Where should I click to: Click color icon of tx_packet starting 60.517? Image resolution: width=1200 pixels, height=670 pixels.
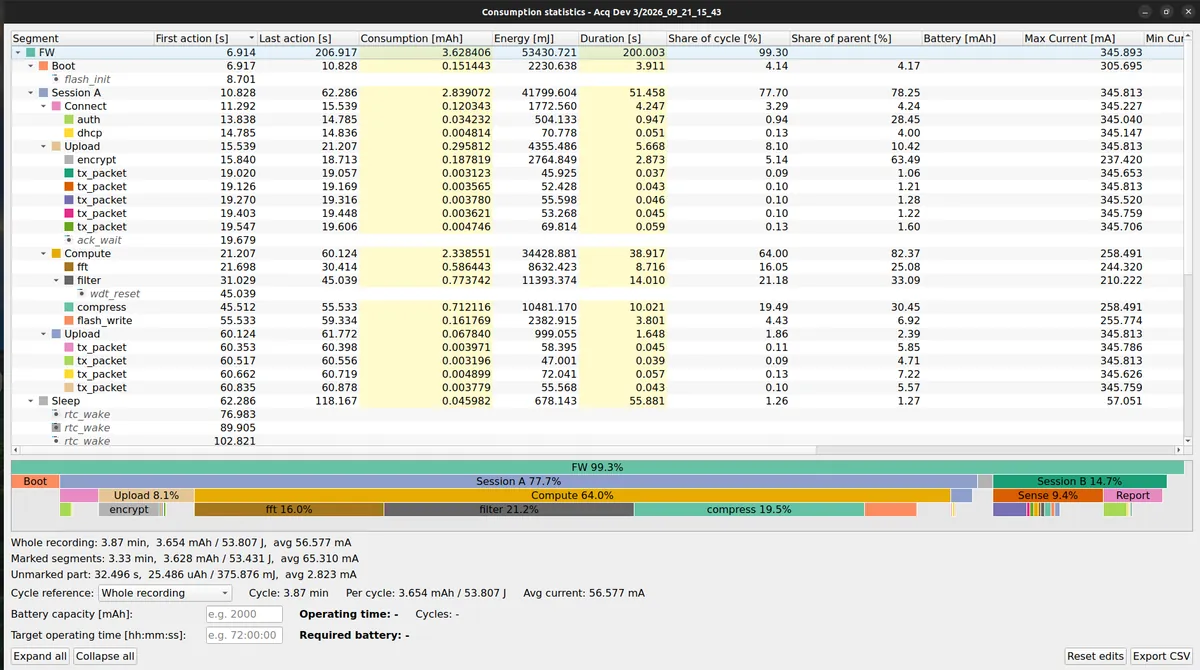pyautogui.click(x=69, y=360)
